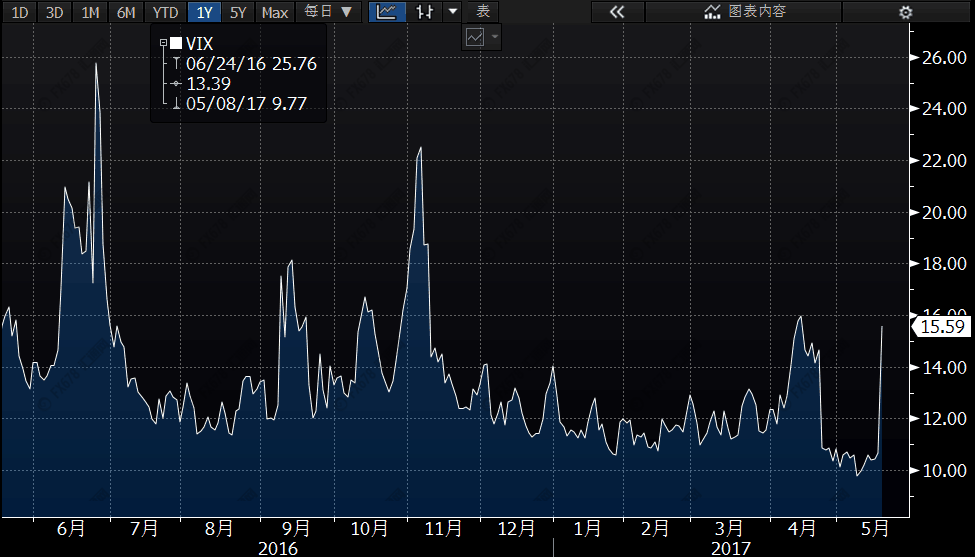
Task: Select the 1Y time range
Action: click(205, 12)
